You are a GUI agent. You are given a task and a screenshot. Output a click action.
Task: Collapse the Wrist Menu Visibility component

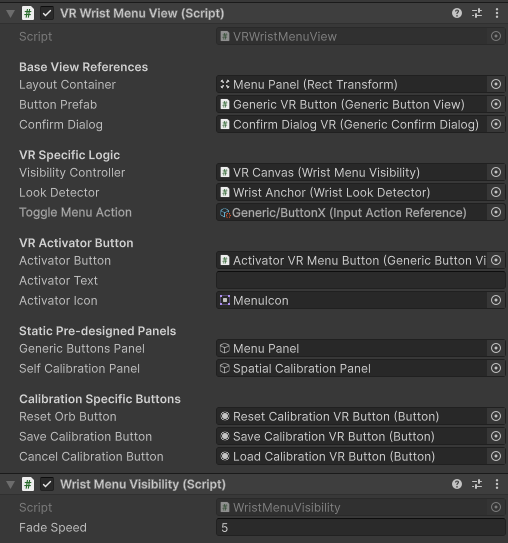coord(11,484)
